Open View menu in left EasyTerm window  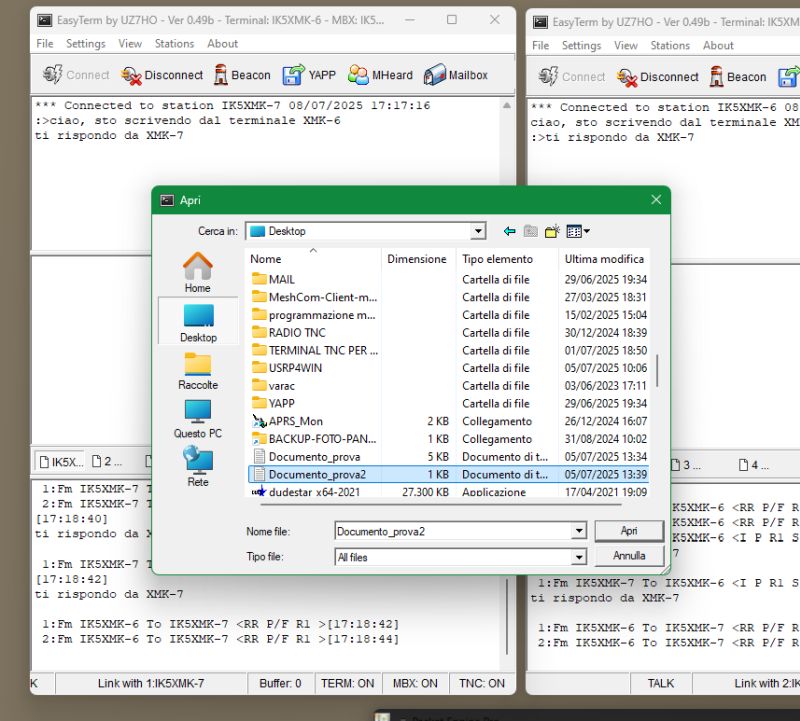[130, 43]
